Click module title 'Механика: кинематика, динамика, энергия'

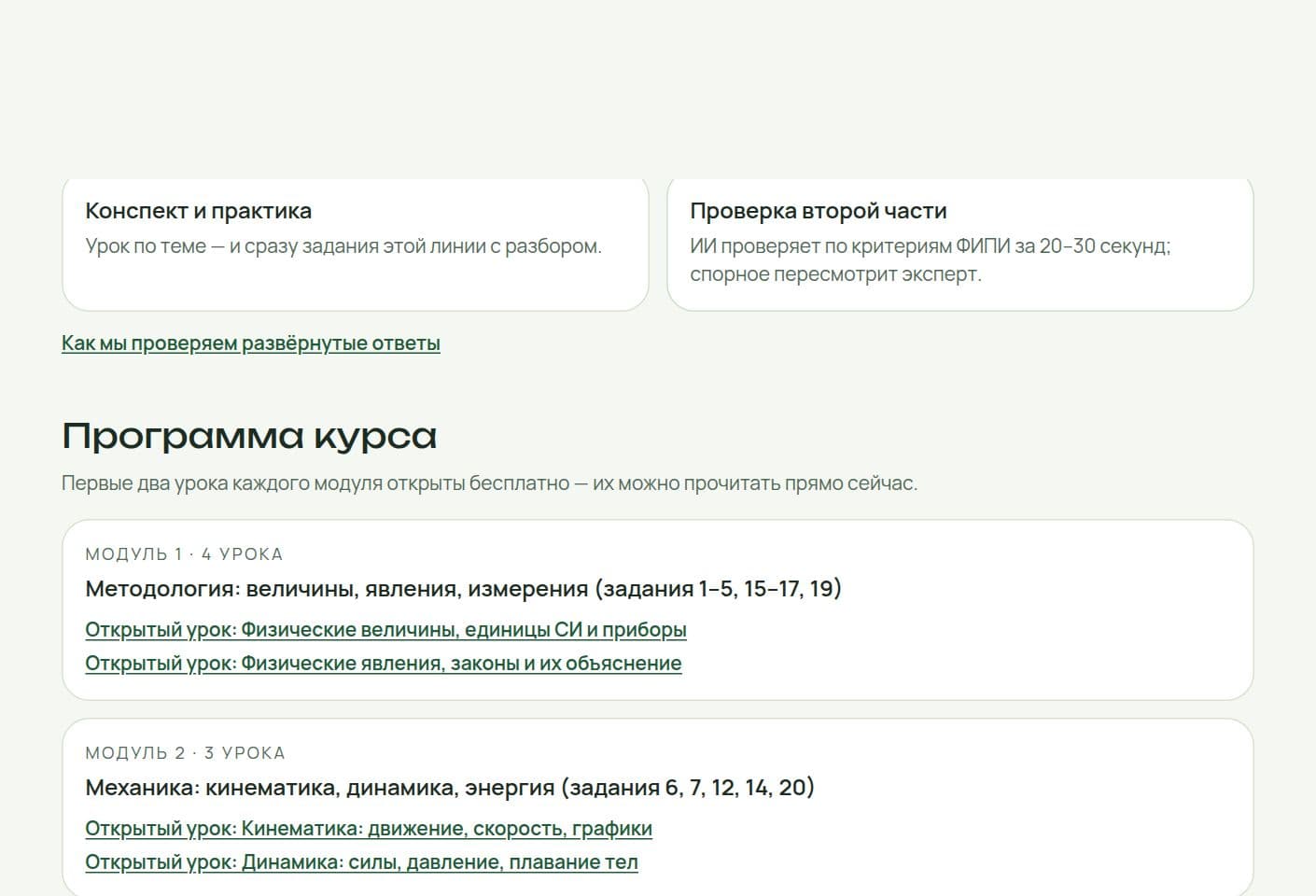point(450,788)
